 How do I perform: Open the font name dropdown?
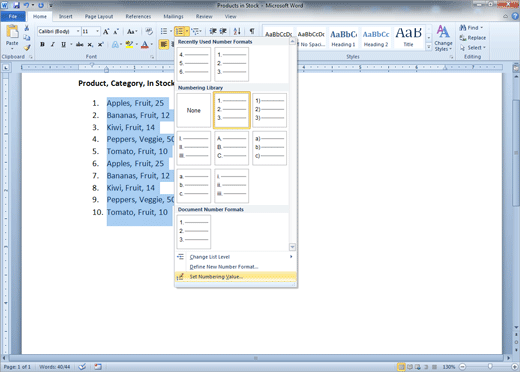point(78,31)
